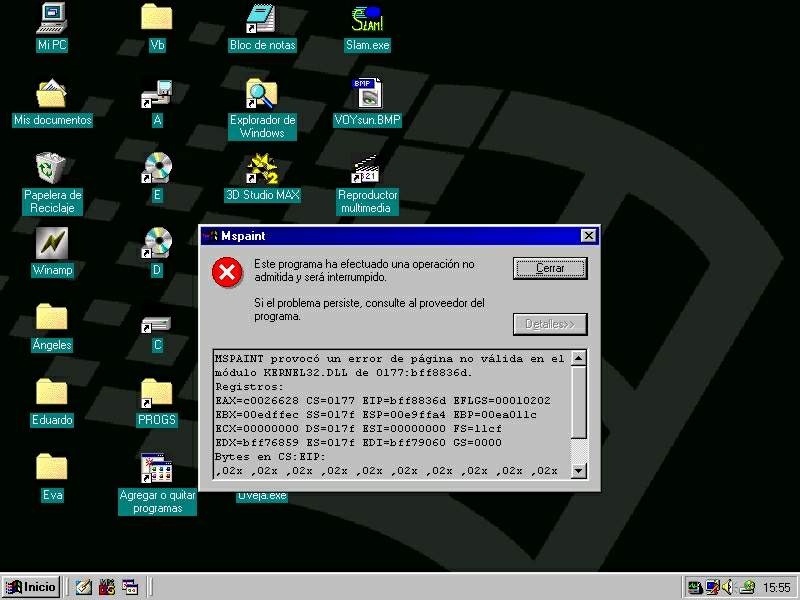Click the PROGS folder icon
The height and width of the screenshot is (600, 800).
click(x=157, y=393)
